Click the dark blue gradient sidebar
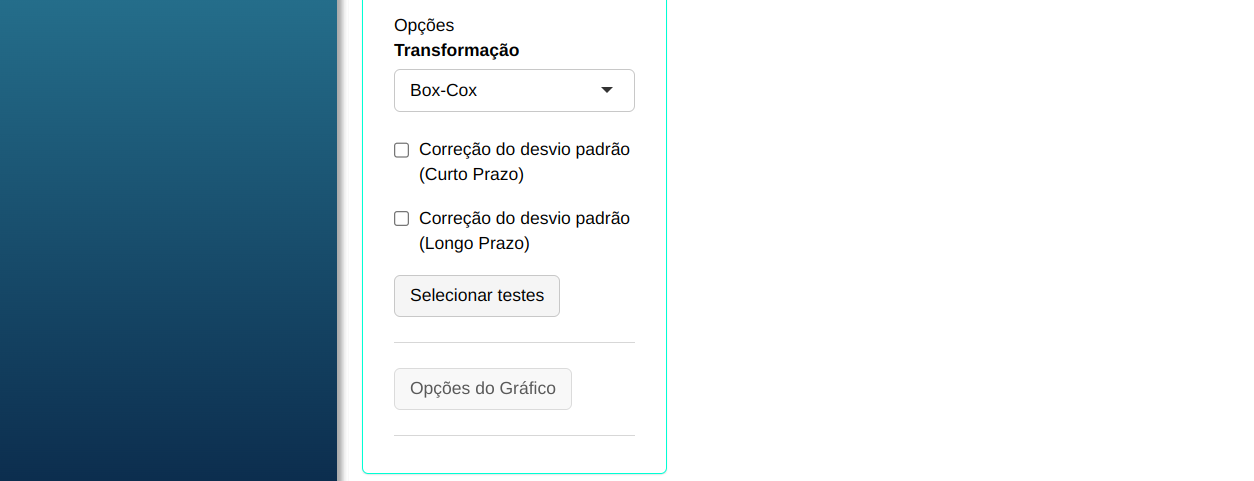 tap(168, 240)
